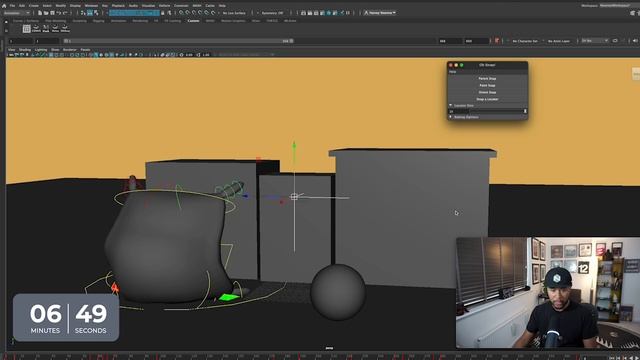Toggle make selected object live icon
Viewport: 640px width, 360px height.
(213, 13)
